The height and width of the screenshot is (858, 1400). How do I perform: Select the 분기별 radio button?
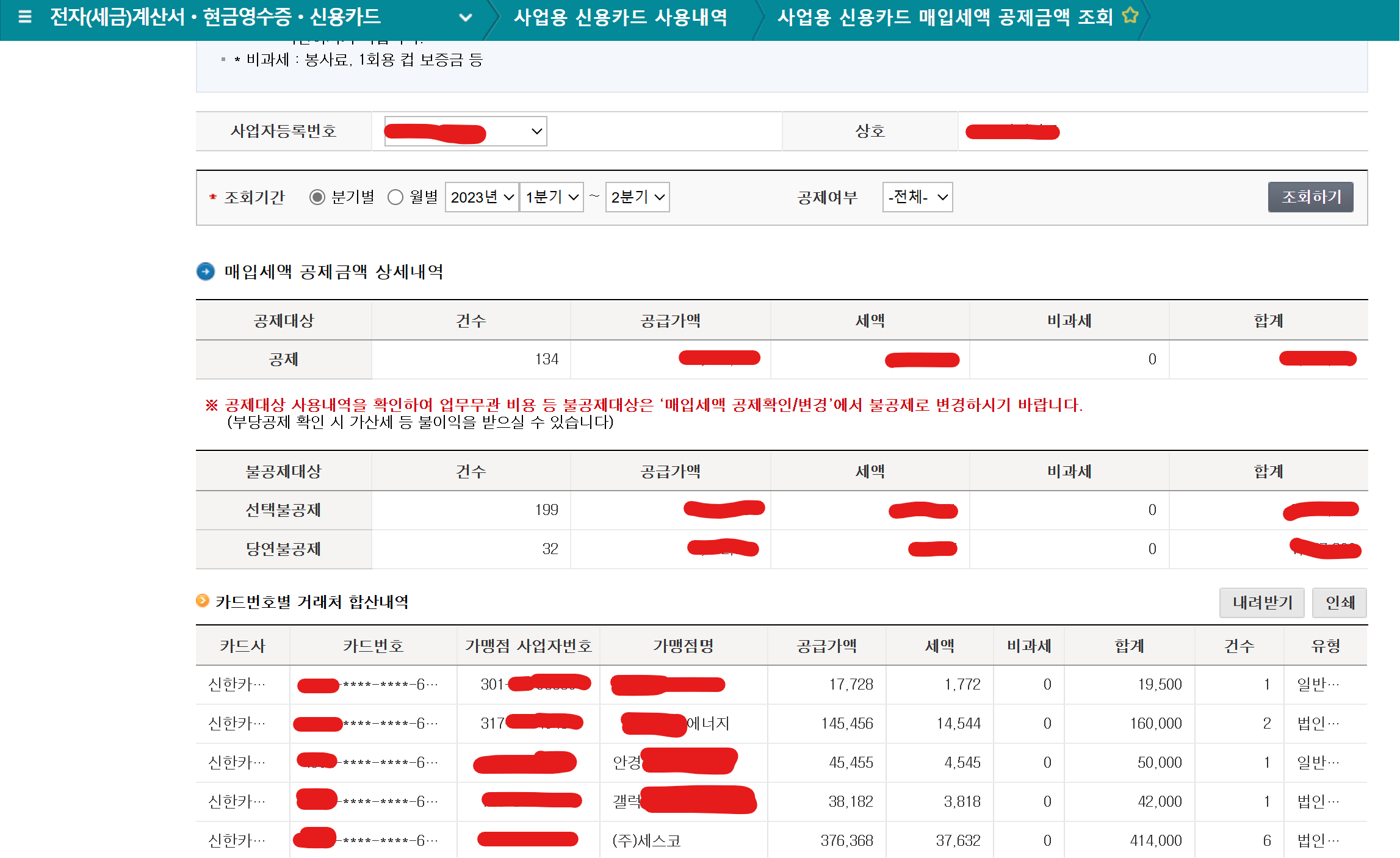pos(318,196)
